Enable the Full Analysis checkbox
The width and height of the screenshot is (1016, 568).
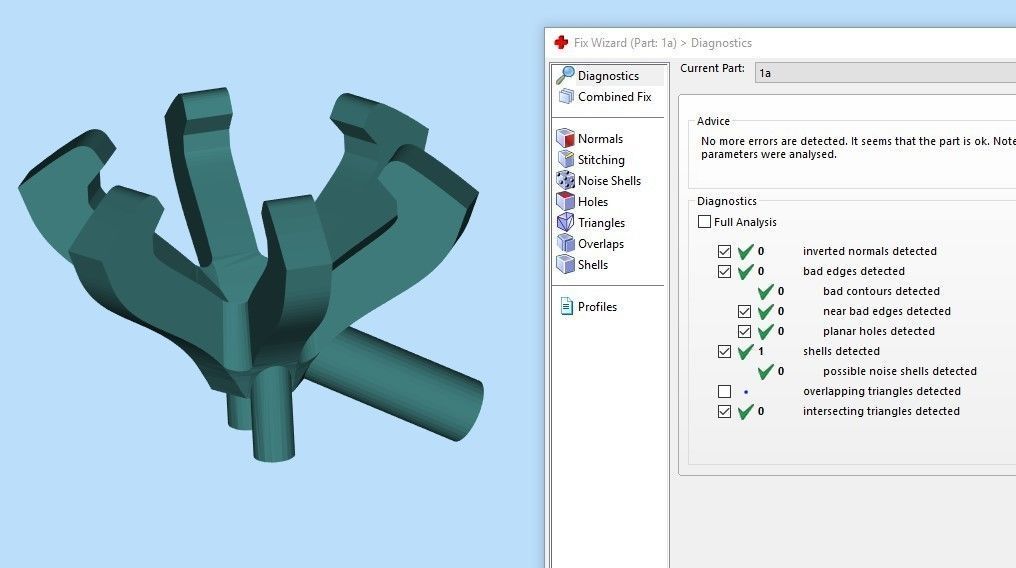pyautogui.click(x=704, y=222)
